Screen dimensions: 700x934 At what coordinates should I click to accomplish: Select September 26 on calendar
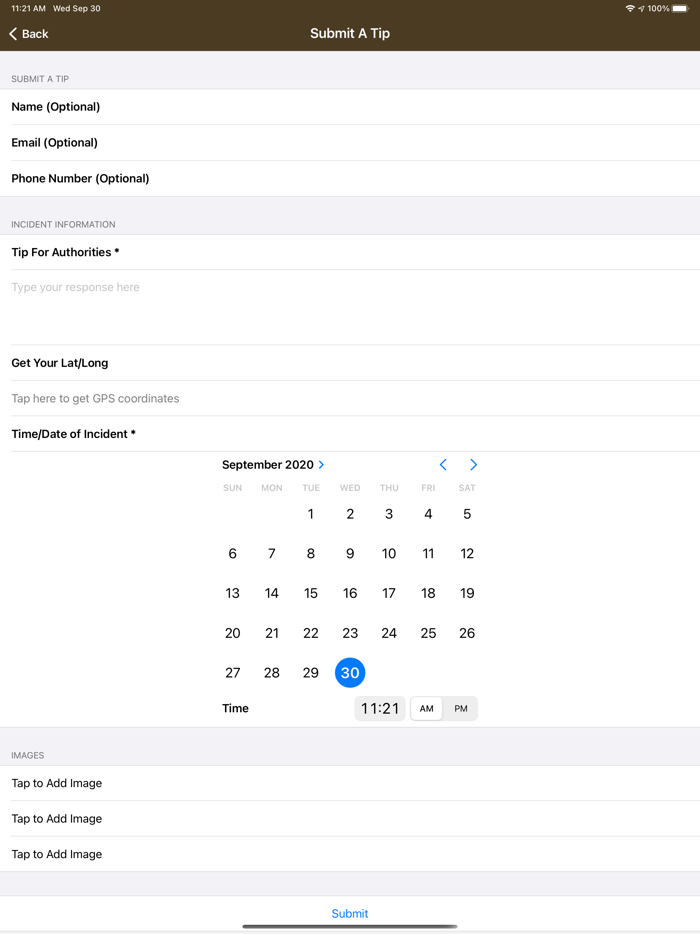[467, 633]
